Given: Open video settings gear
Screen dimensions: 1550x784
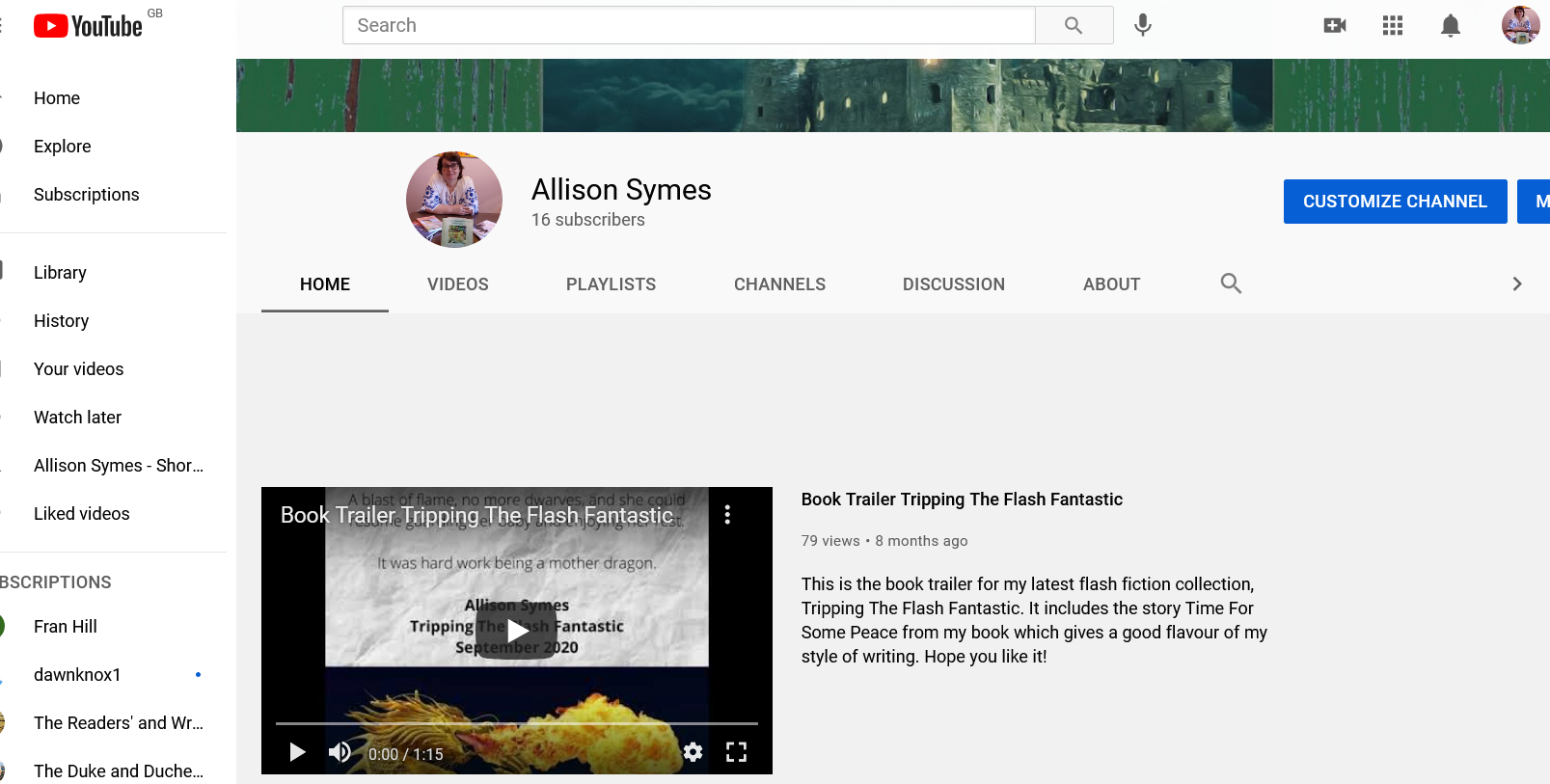Looking at the screenshot, I should [693, 752].
